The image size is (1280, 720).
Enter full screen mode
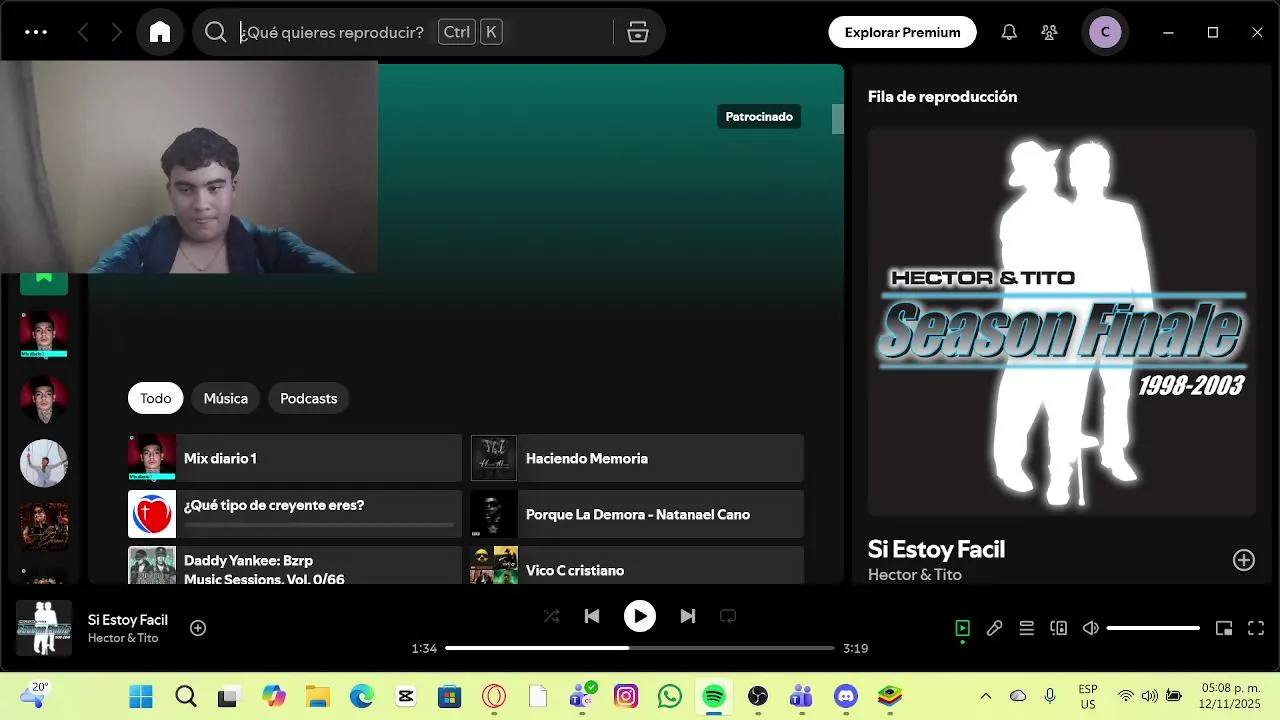point(1256,628)
